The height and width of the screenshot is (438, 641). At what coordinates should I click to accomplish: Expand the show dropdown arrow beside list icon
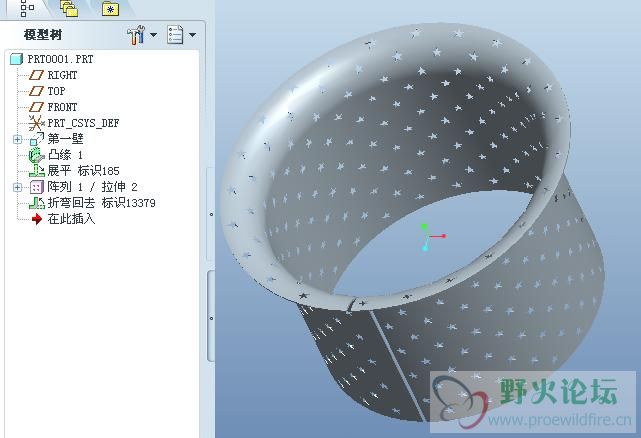click(192, 35)
